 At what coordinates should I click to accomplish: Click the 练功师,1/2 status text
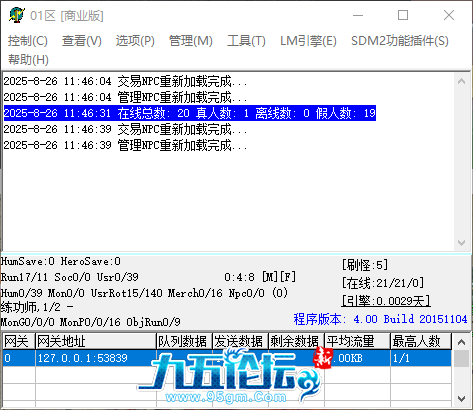(x=37, y=307)
